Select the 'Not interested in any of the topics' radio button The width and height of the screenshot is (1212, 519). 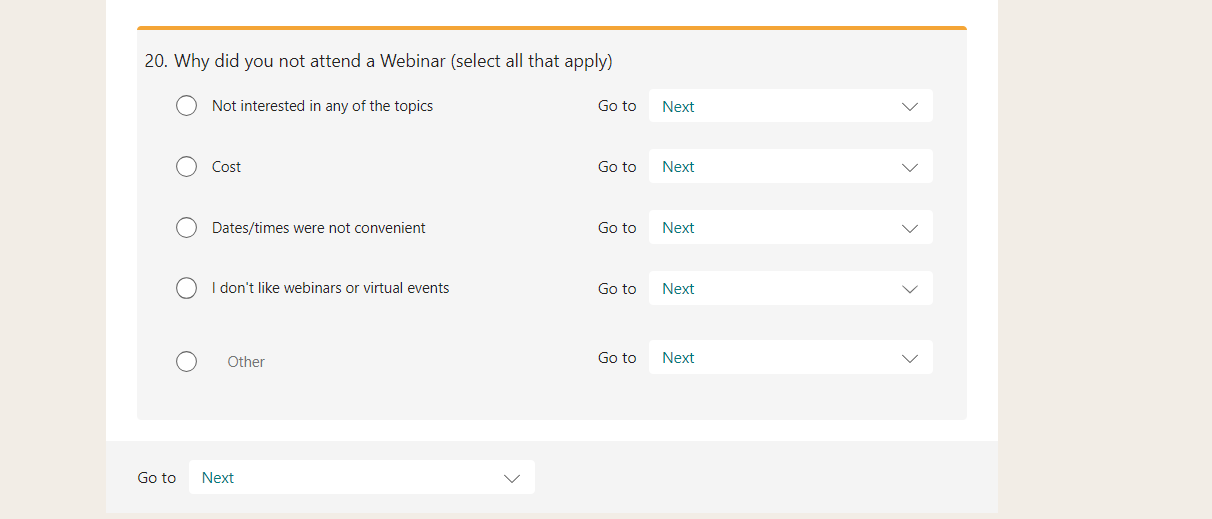click(186, 106)
